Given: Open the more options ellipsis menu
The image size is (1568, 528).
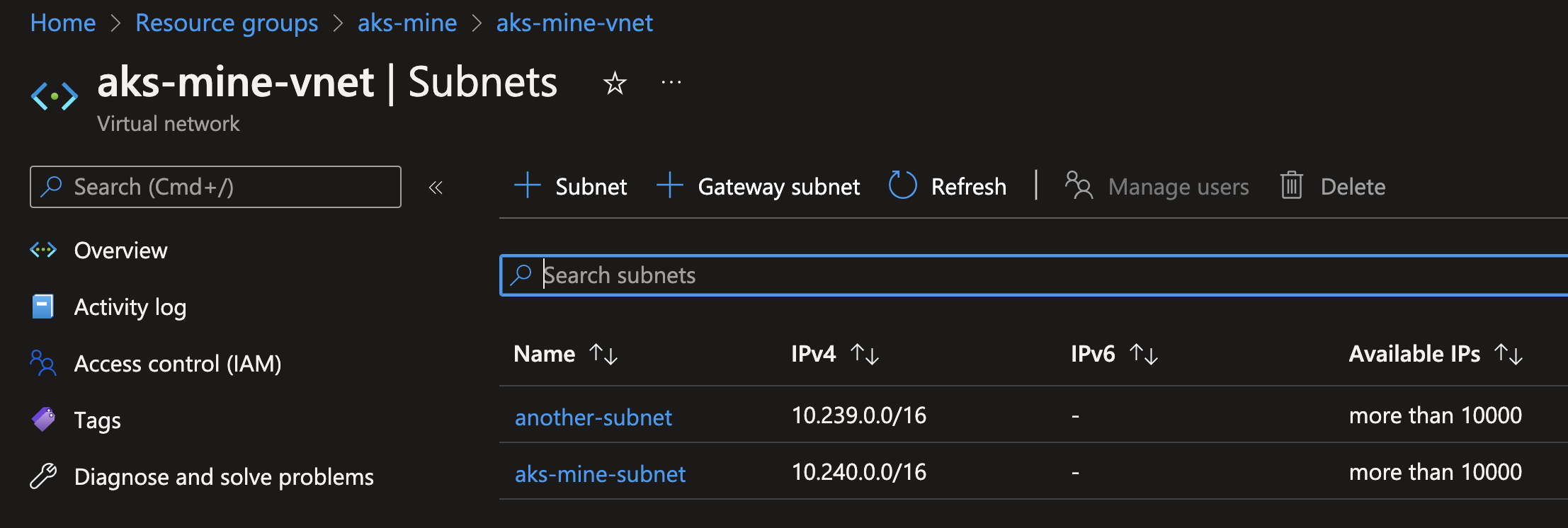Looking at the screenshot, I should (671, 83).
